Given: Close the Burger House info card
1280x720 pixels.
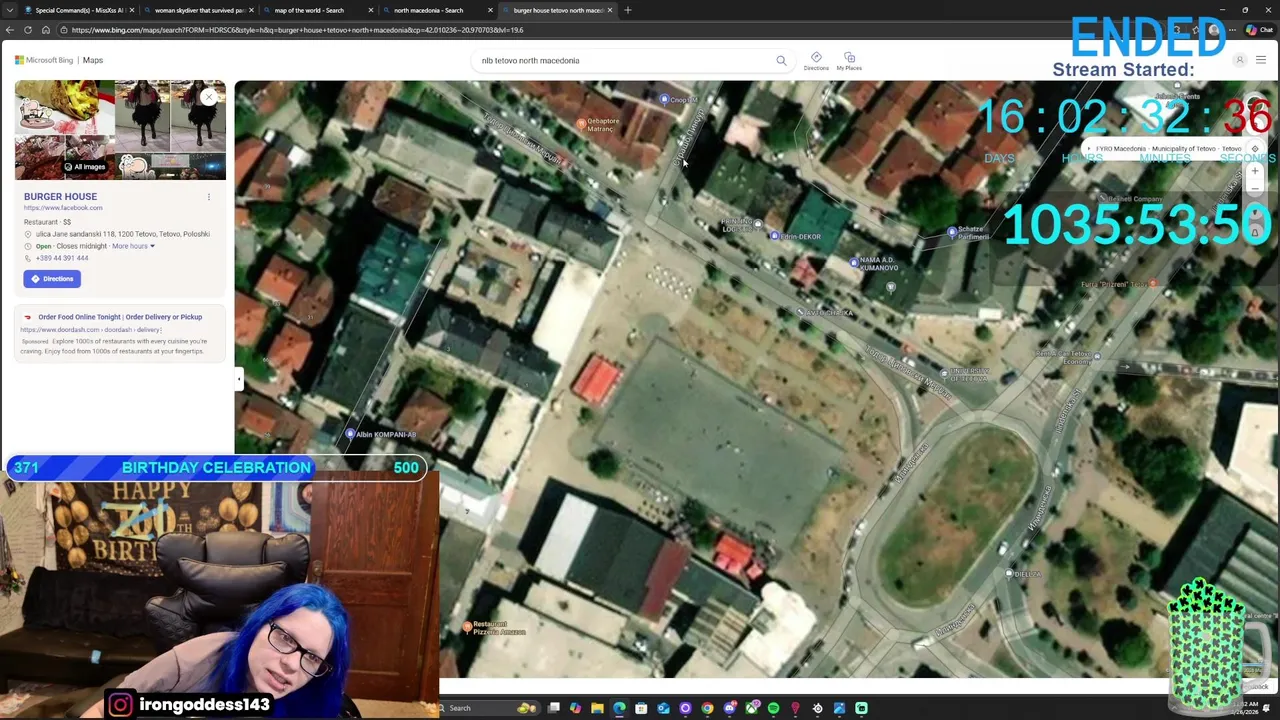Looking at the screenshot, I should [x=209, y=96].
